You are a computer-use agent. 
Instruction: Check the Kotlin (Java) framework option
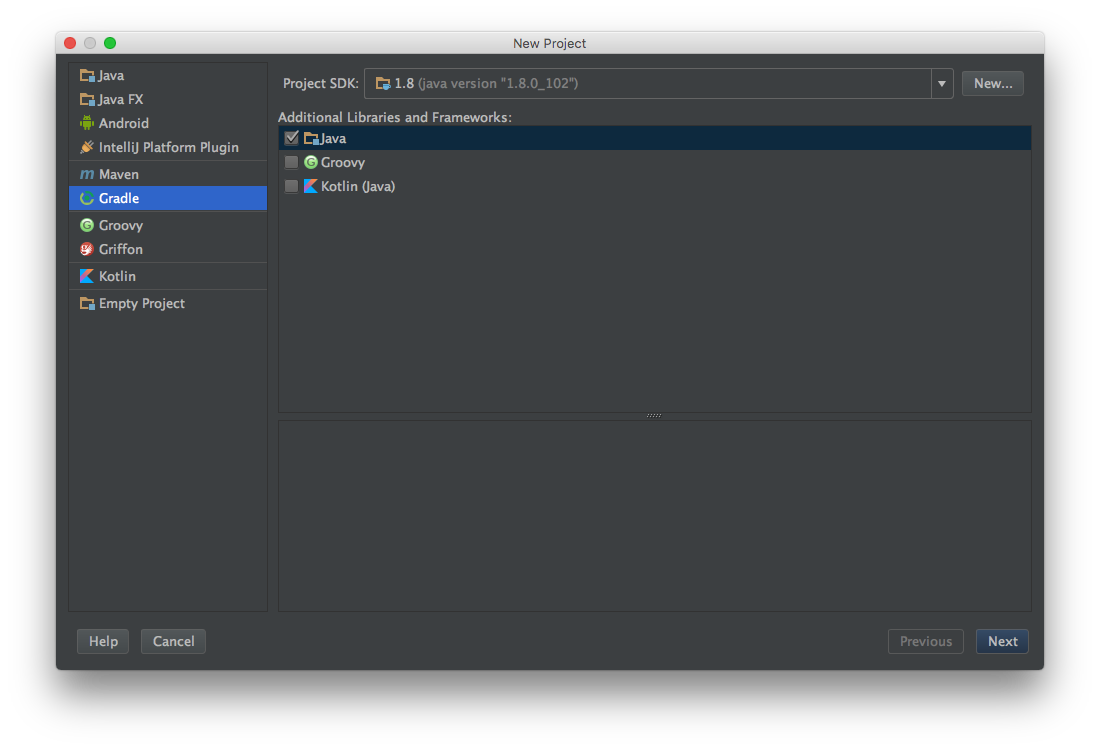coord(291,186)
